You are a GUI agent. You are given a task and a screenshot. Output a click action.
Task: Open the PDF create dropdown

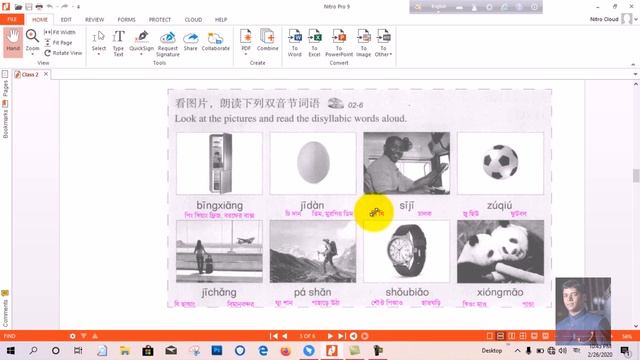click(x=246, y=54)
